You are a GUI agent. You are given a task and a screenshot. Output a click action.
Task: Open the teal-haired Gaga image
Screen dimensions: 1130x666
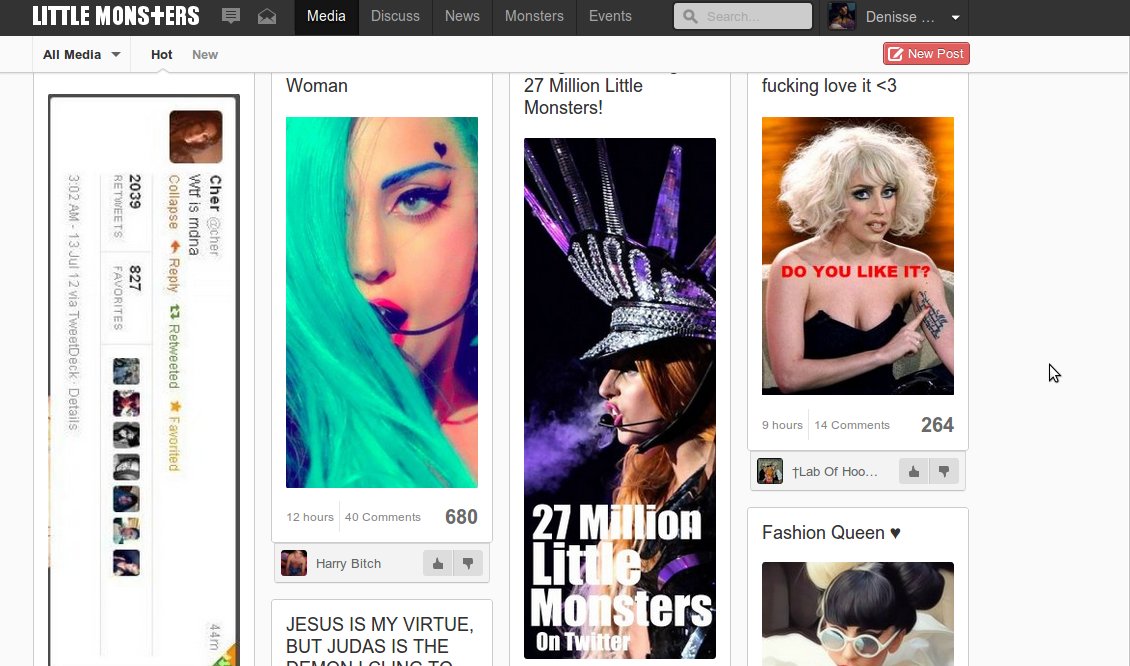[381, 302]
